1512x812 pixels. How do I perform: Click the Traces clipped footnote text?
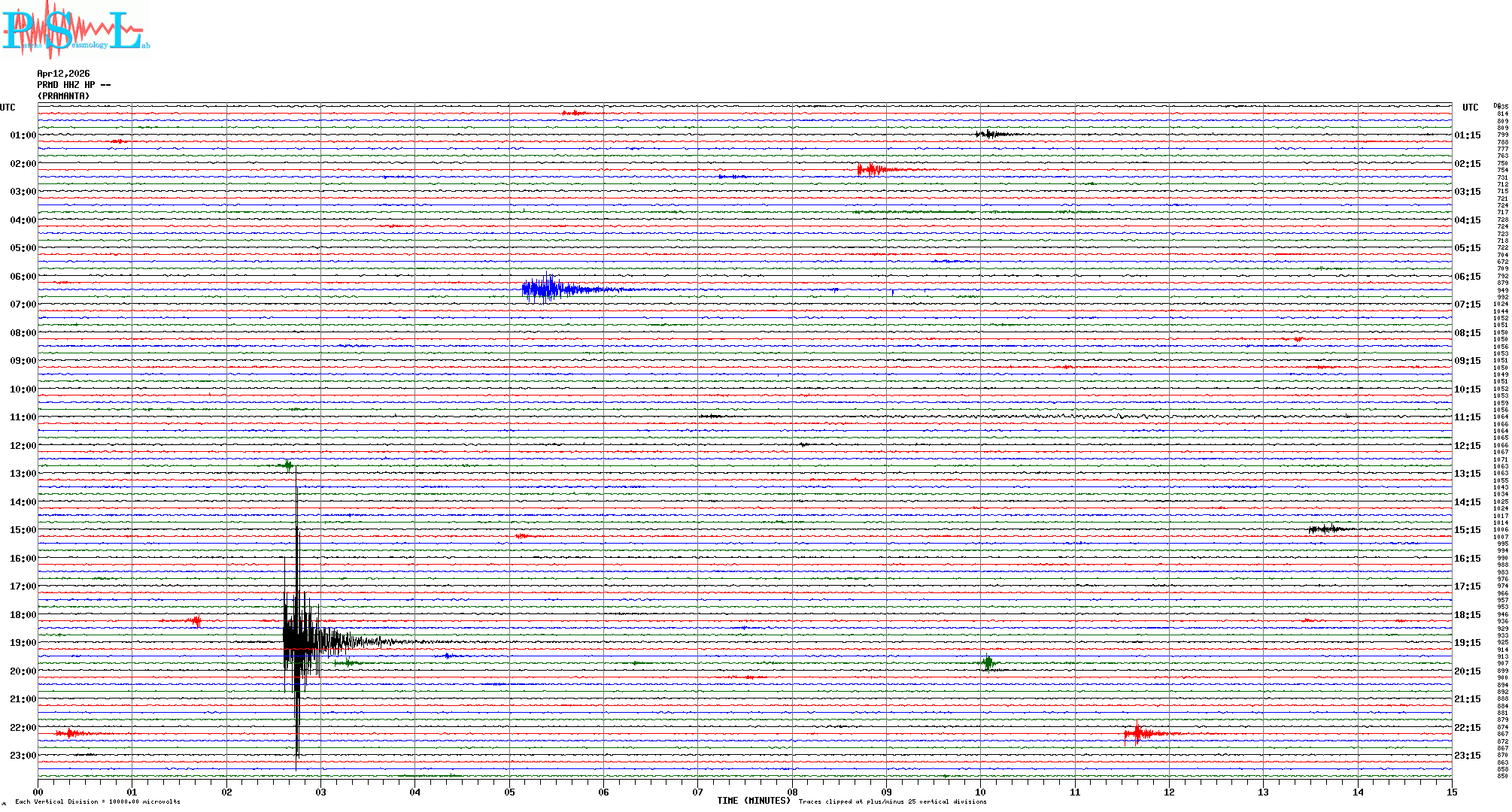coord(892,801)
